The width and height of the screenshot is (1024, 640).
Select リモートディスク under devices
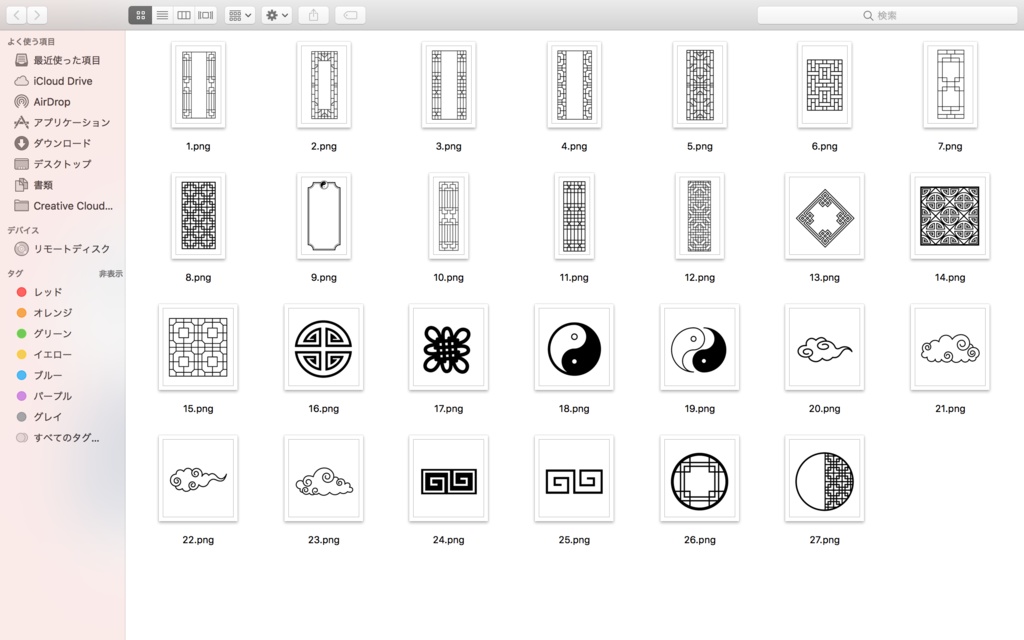63,249
